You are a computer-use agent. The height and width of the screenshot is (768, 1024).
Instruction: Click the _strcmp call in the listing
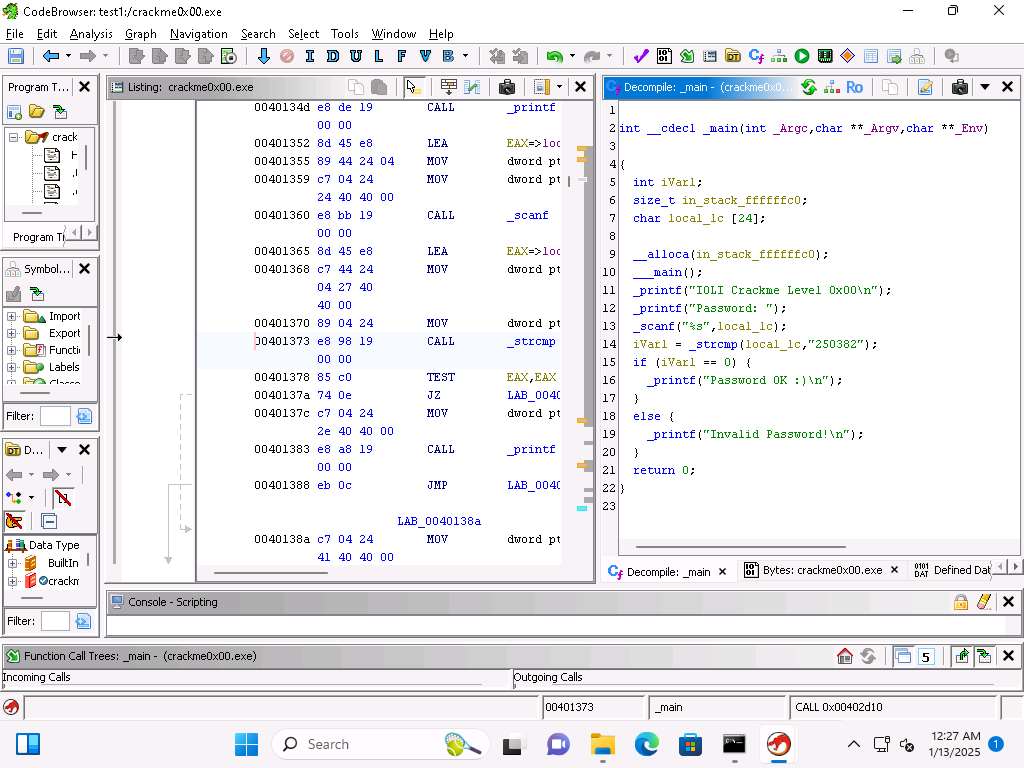pos(531,342)
